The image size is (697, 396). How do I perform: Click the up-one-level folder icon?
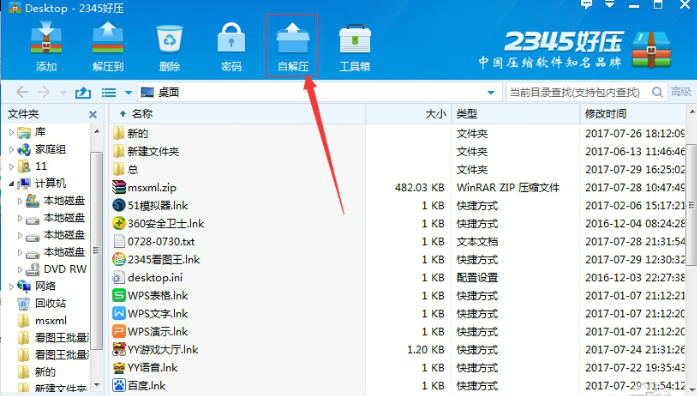click(83, 92)
